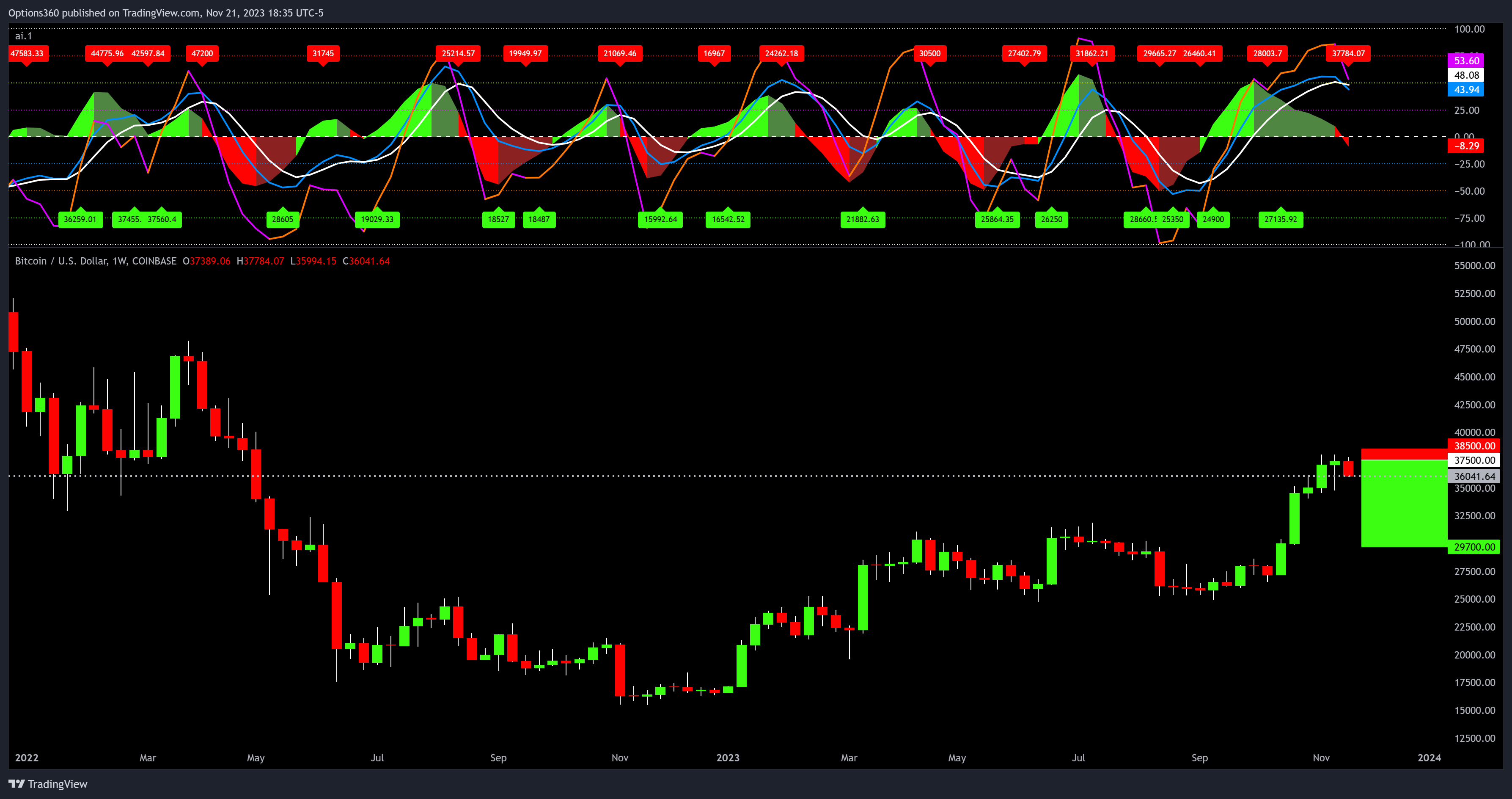
Task: Select the red 27402.79 label
Action: pos(1024,53)
